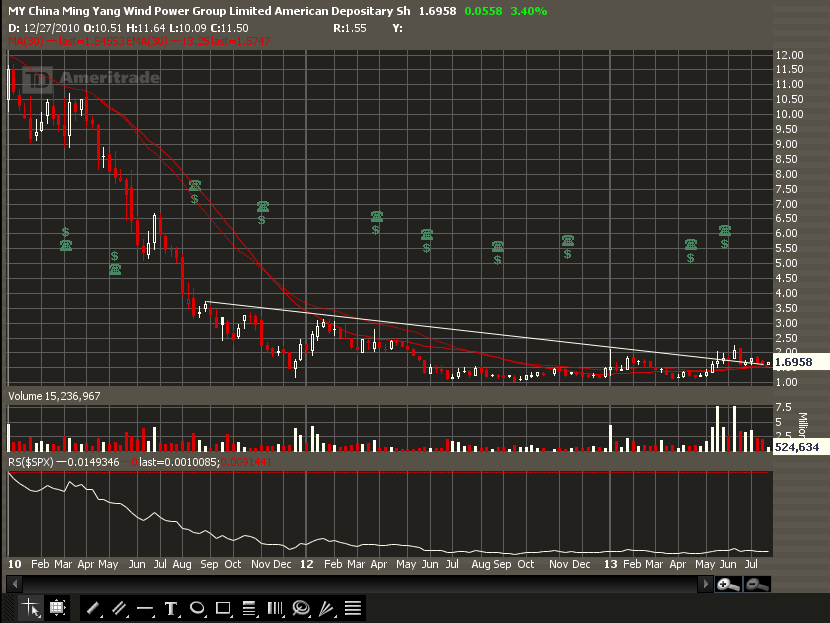Open the phone event marker at 6.50 level

pyautogui.click(x=377, y=216)
